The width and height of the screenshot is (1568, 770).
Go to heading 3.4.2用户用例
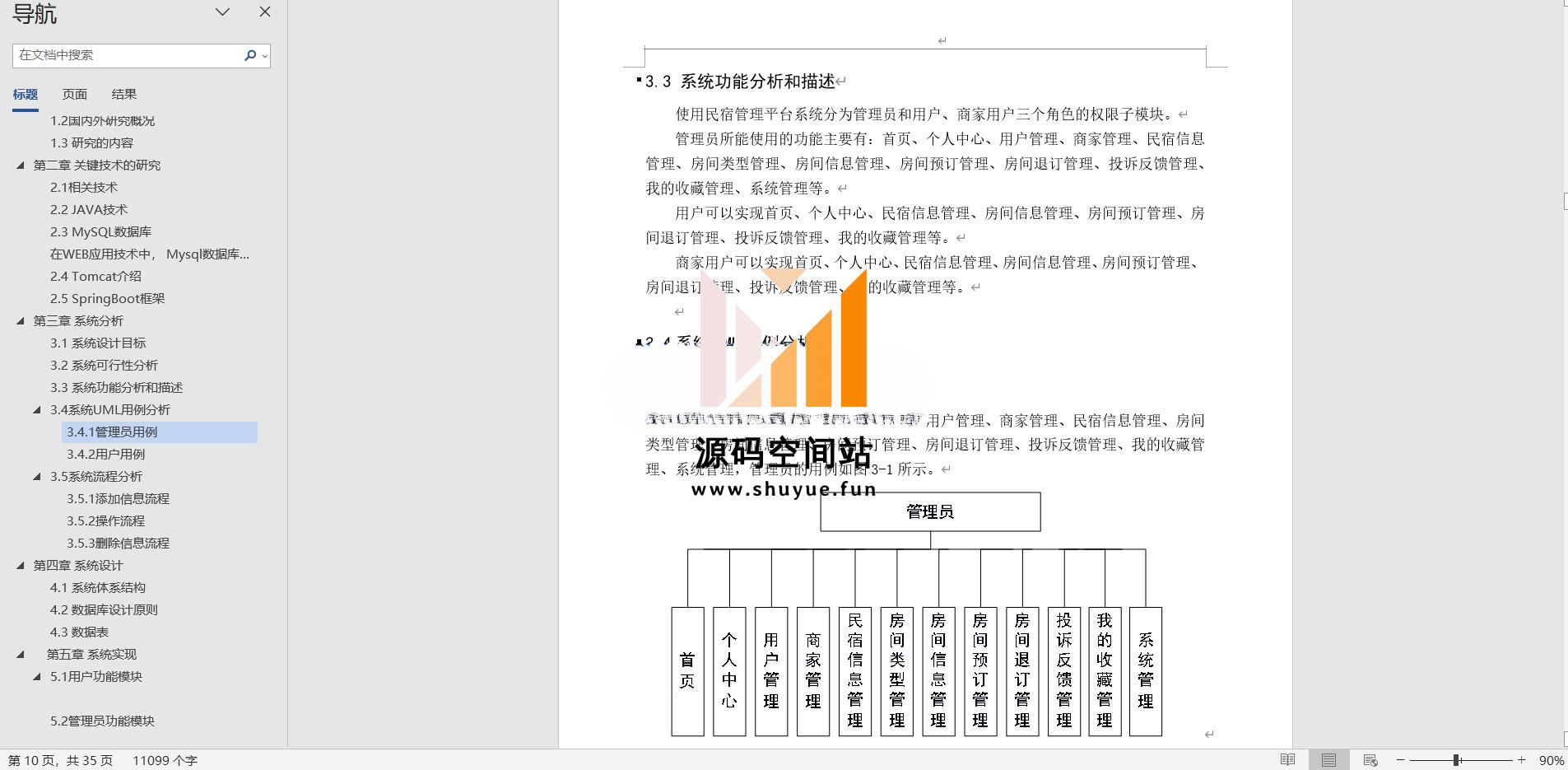(x=105, y=454)
